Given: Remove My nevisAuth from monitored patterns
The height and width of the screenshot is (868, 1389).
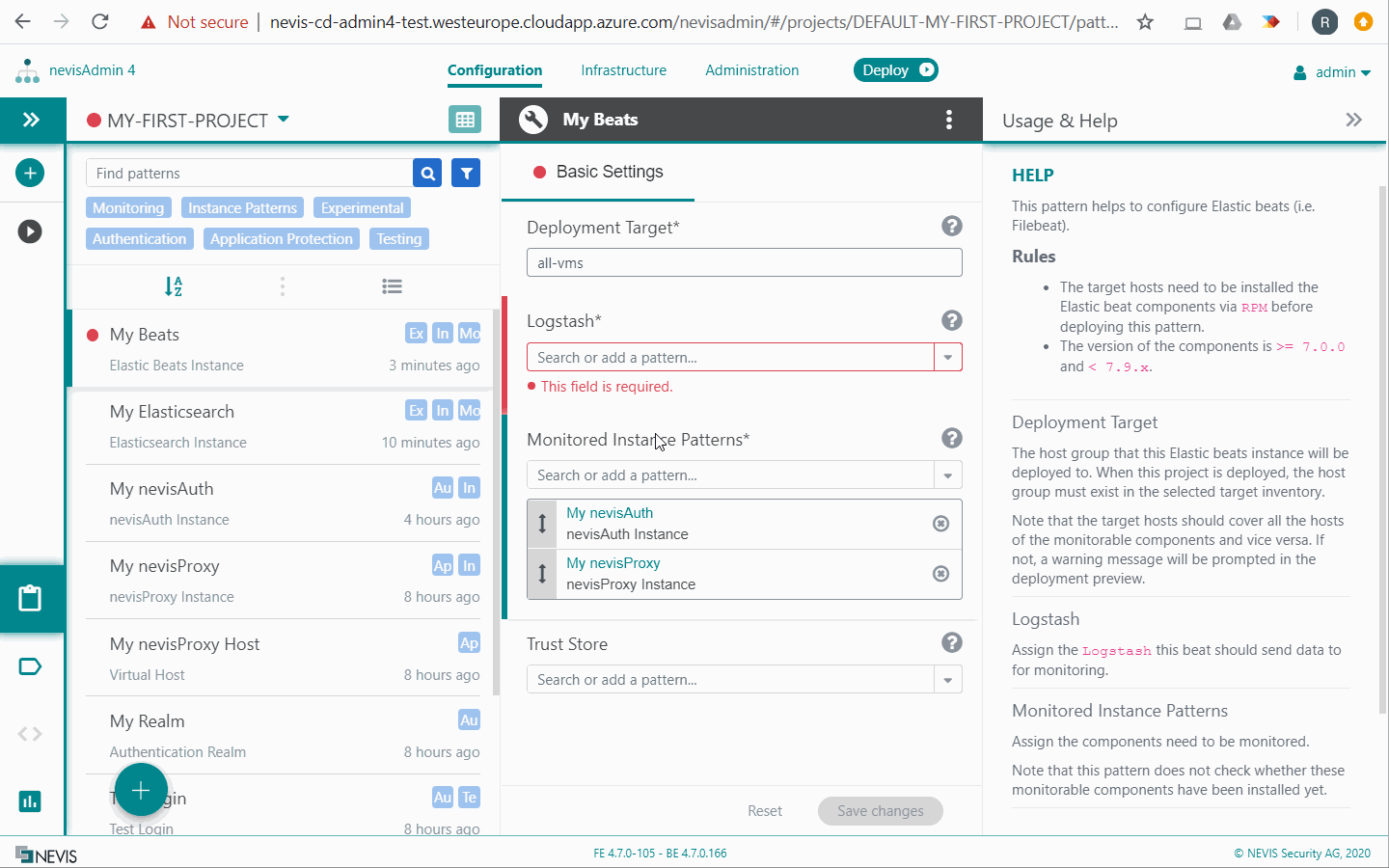Looking at the screenshot, I should coord(941,524).
